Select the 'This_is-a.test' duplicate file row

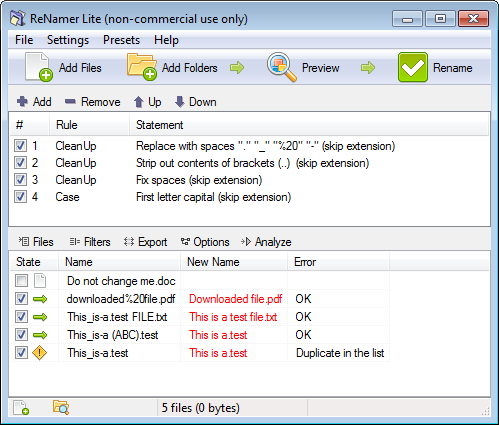point(200,353)
